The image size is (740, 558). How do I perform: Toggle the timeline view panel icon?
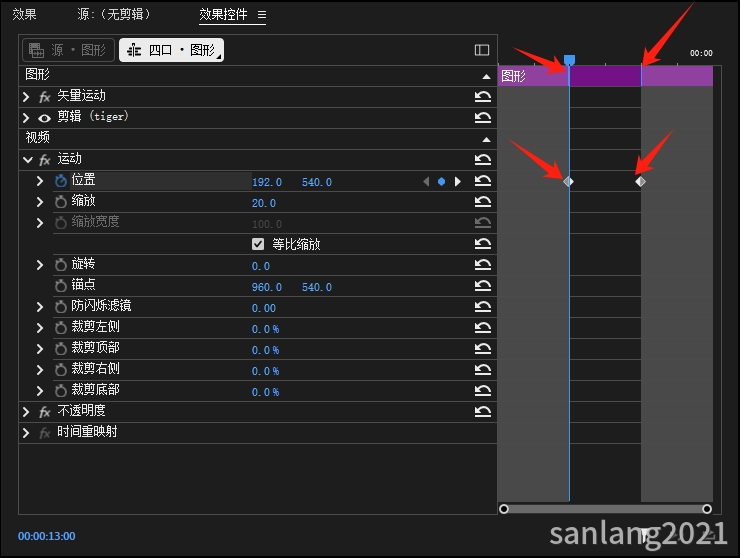tap(482, 50)
